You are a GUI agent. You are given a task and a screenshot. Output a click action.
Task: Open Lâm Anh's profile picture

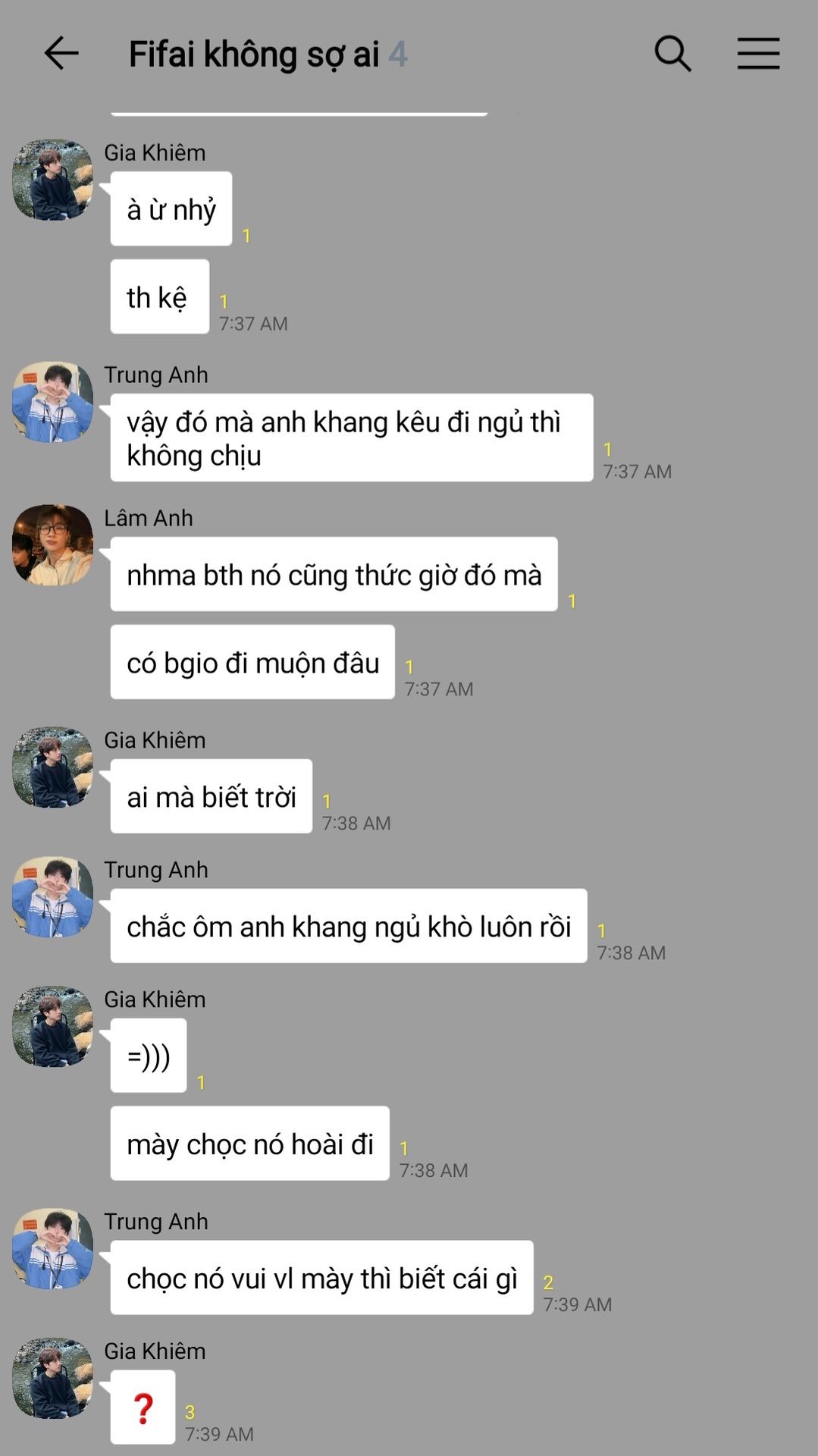(52, 545)
